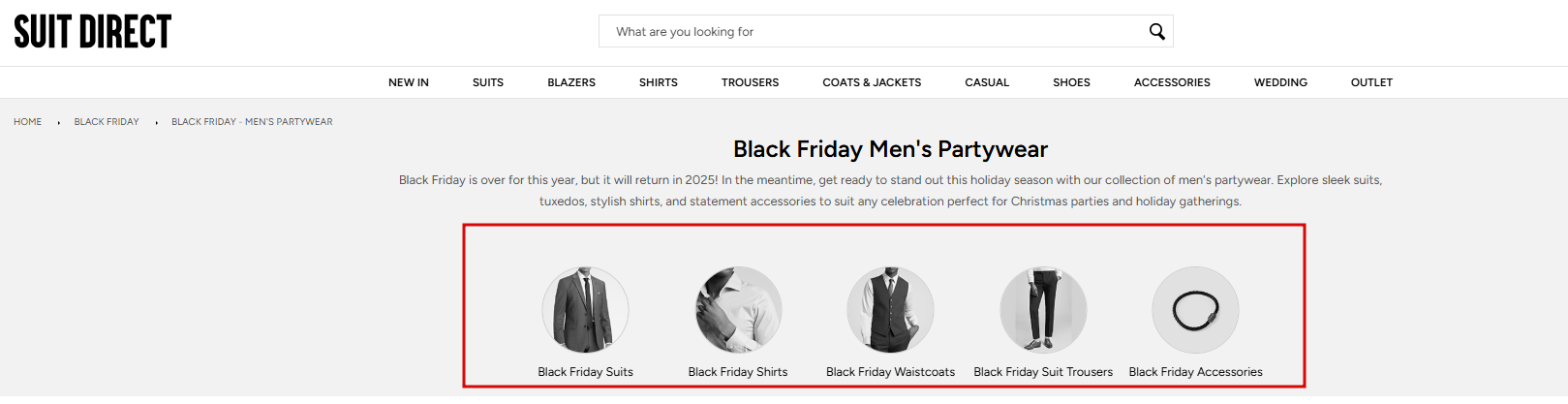Screen dimensions: 1568x404
Task: Select the Black Friday Suits circle image
Action: tap(585, 310)
